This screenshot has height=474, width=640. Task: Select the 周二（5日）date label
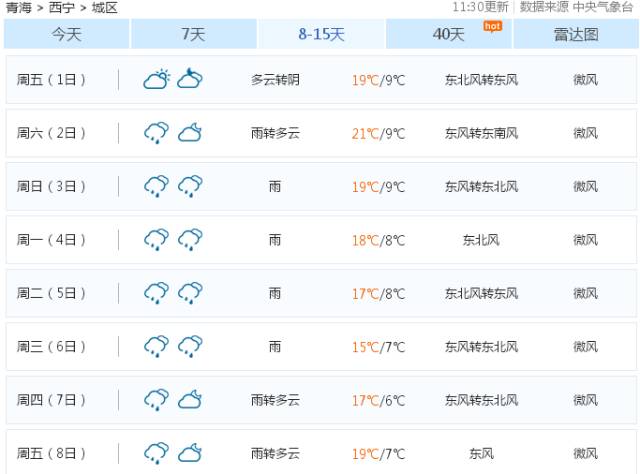point(51,294)
